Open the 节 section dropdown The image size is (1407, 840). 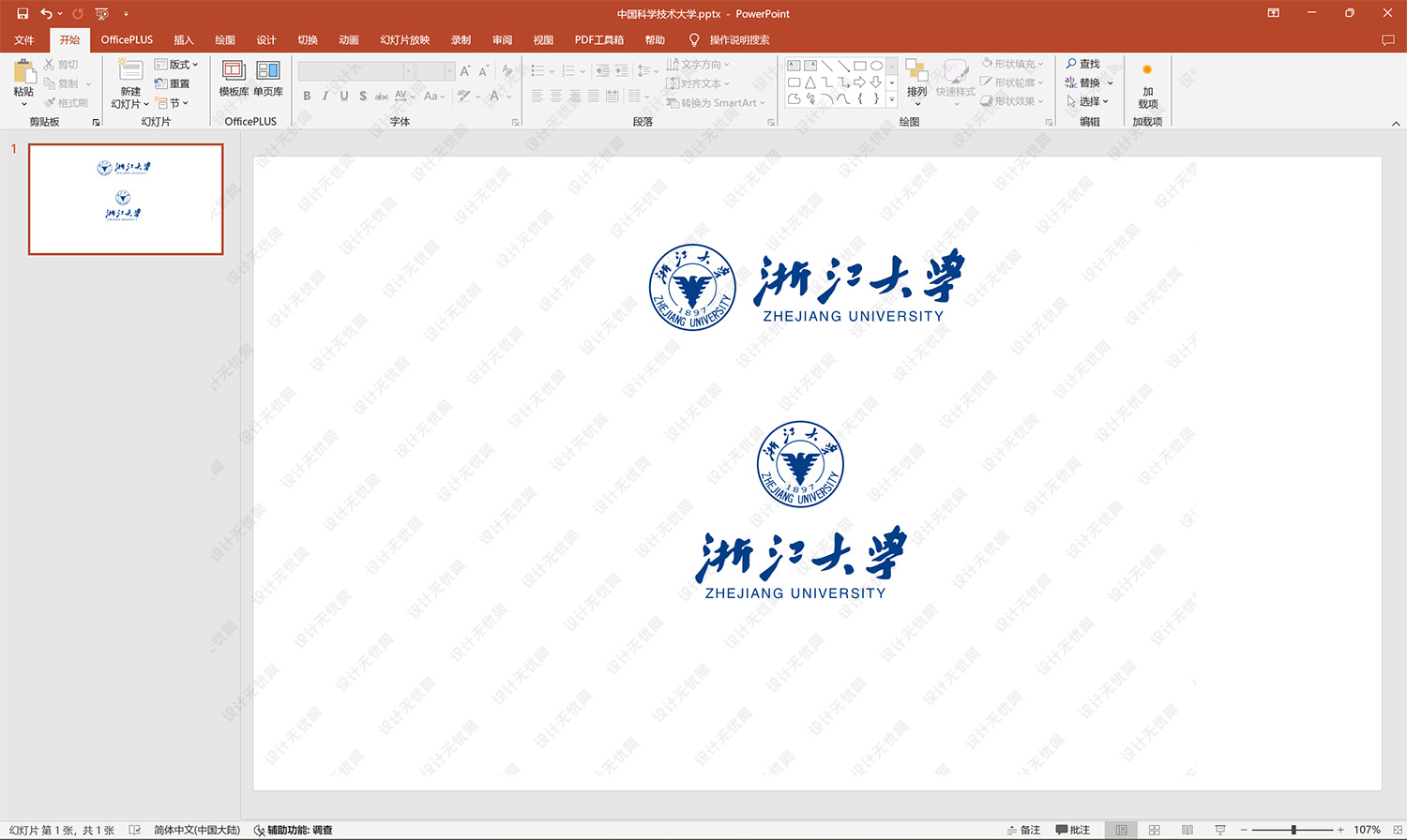click(x=173, y=103)
